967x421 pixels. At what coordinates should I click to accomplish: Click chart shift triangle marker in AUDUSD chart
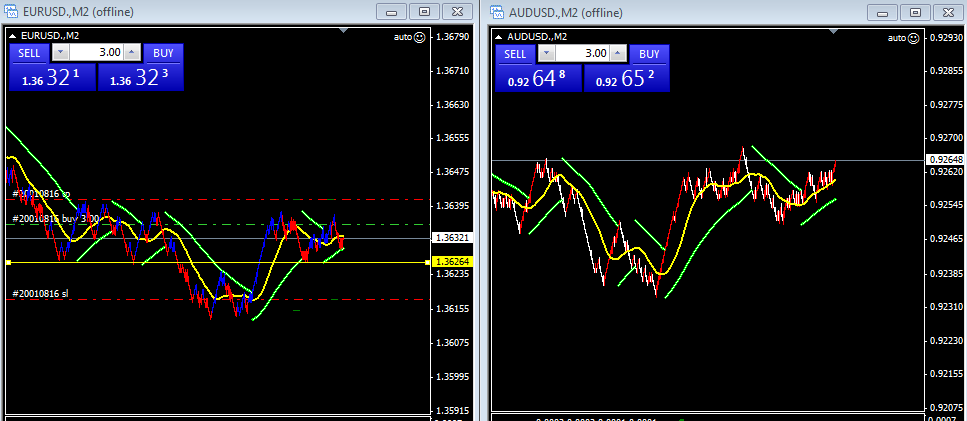click(834, 30)
